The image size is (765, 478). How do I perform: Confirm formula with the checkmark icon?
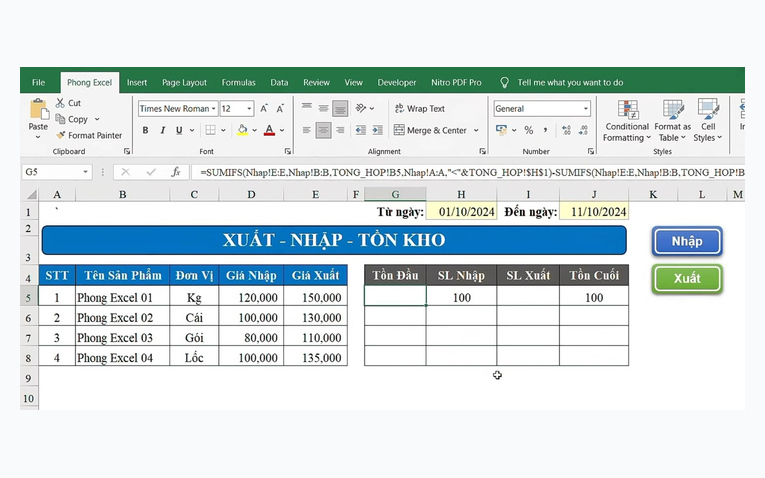tap(151, 172)
